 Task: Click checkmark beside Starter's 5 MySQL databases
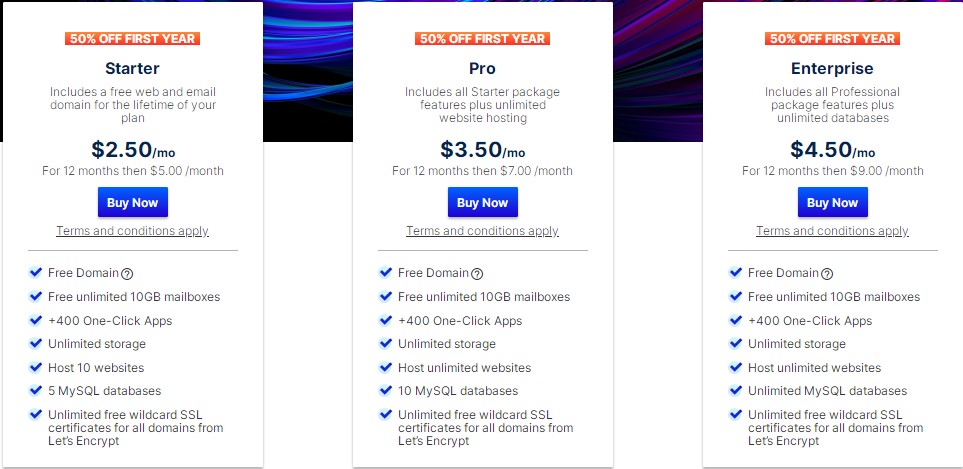pyautogui.click(x=36, y=390)
